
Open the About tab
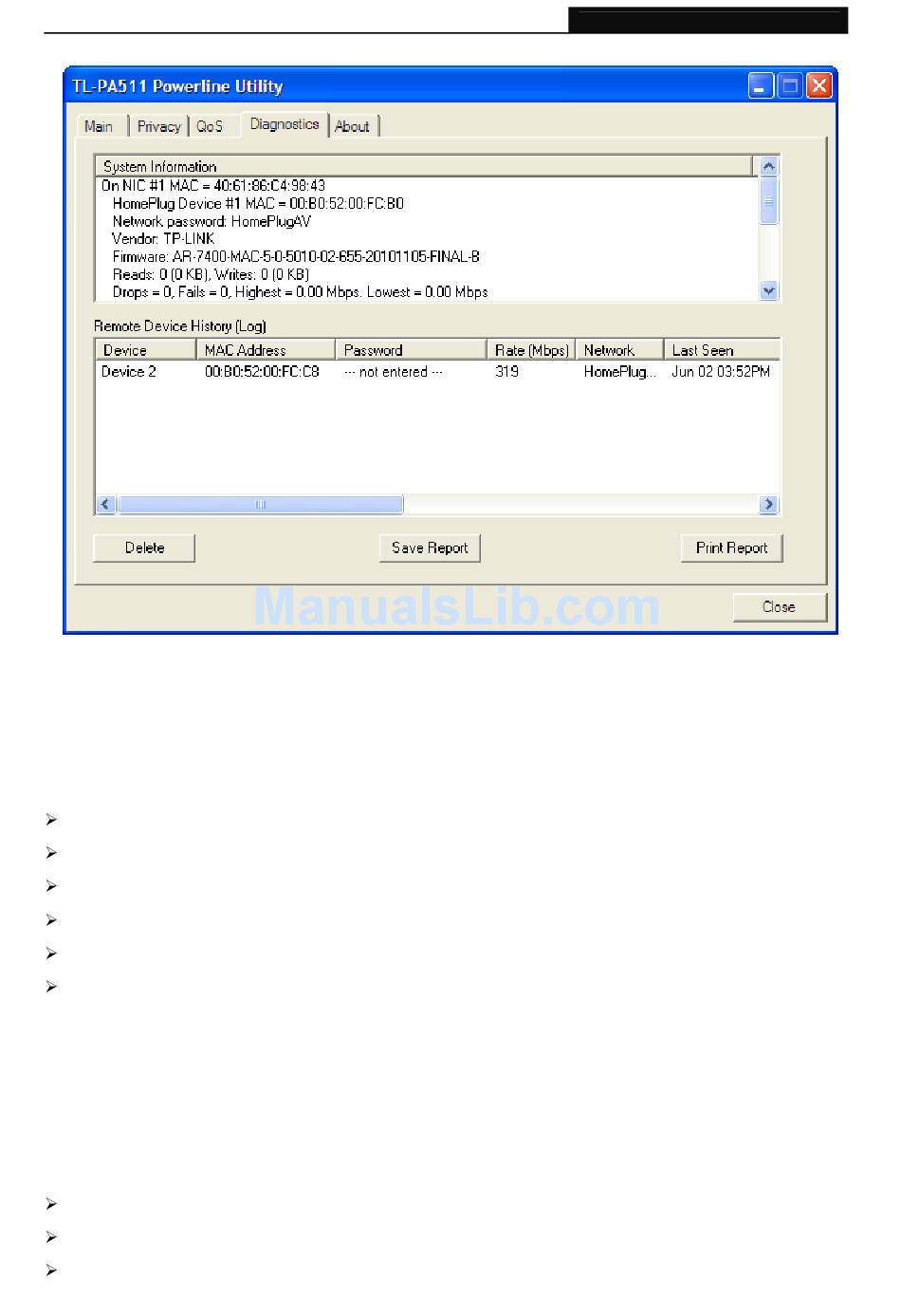point(352,126)
